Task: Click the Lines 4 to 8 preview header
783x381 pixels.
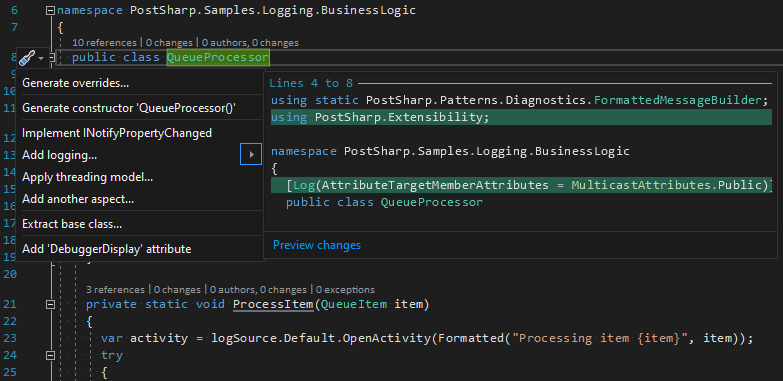Action: [x=311, y=83]
